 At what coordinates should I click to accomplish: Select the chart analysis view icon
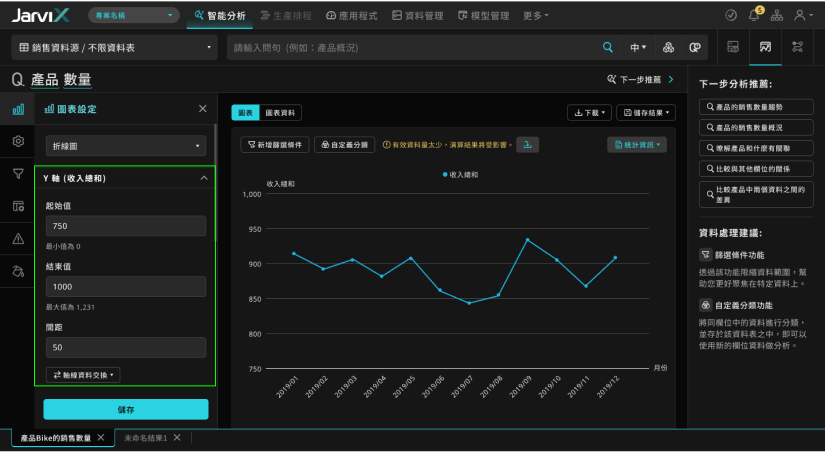(x=765, y=47)
